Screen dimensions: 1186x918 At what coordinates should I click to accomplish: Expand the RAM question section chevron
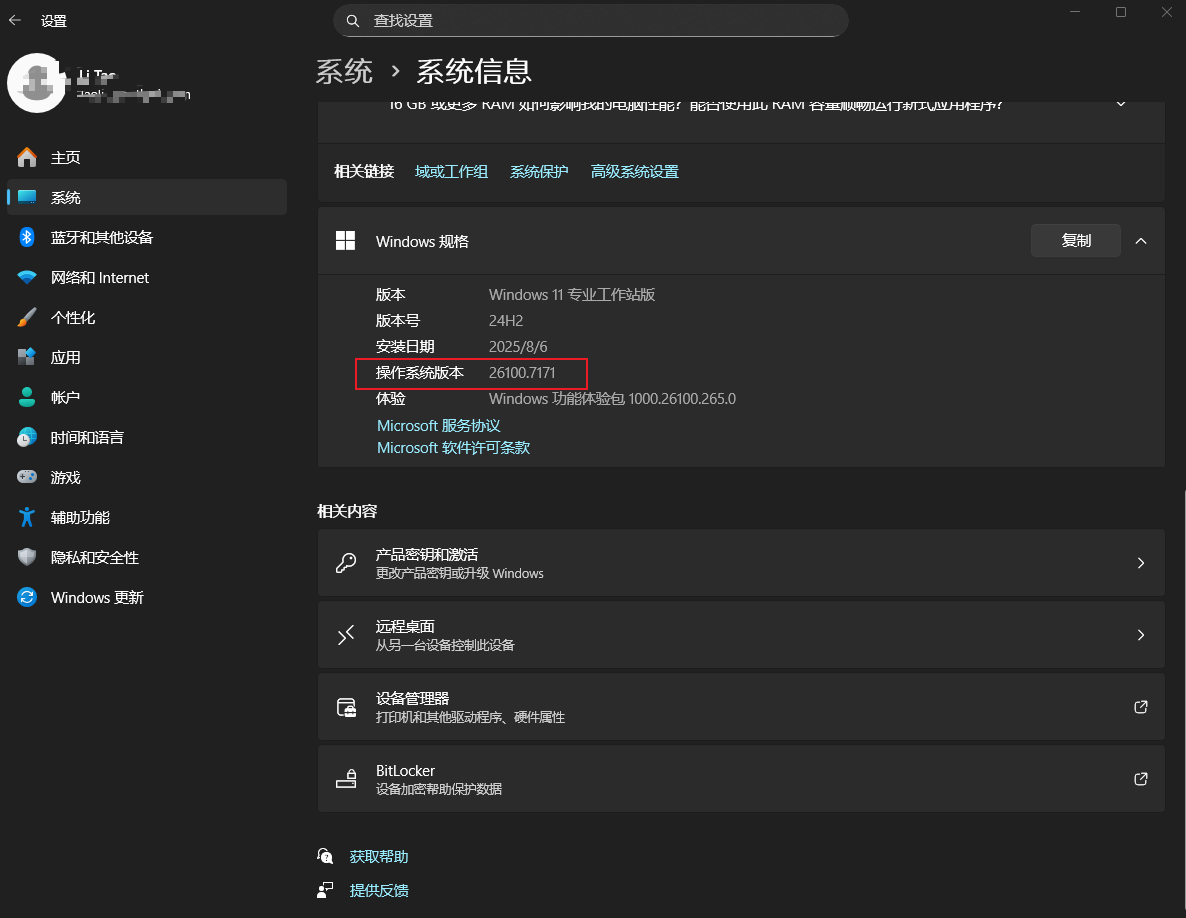[x=1121, y=103]
